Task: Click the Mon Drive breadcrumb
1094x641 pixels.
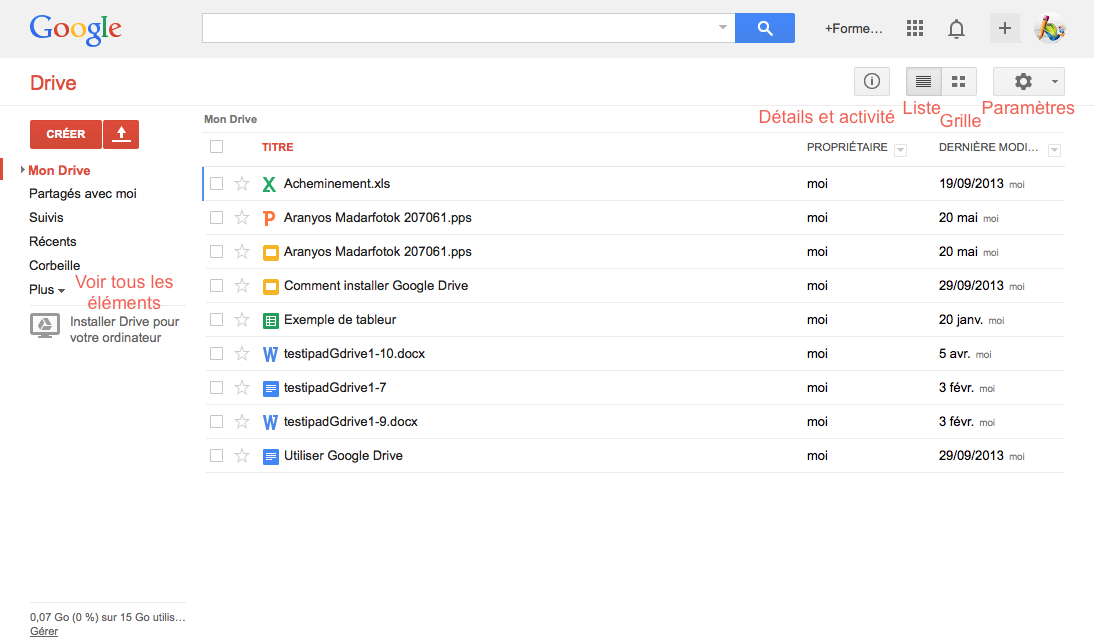Action: pos(230,119)
